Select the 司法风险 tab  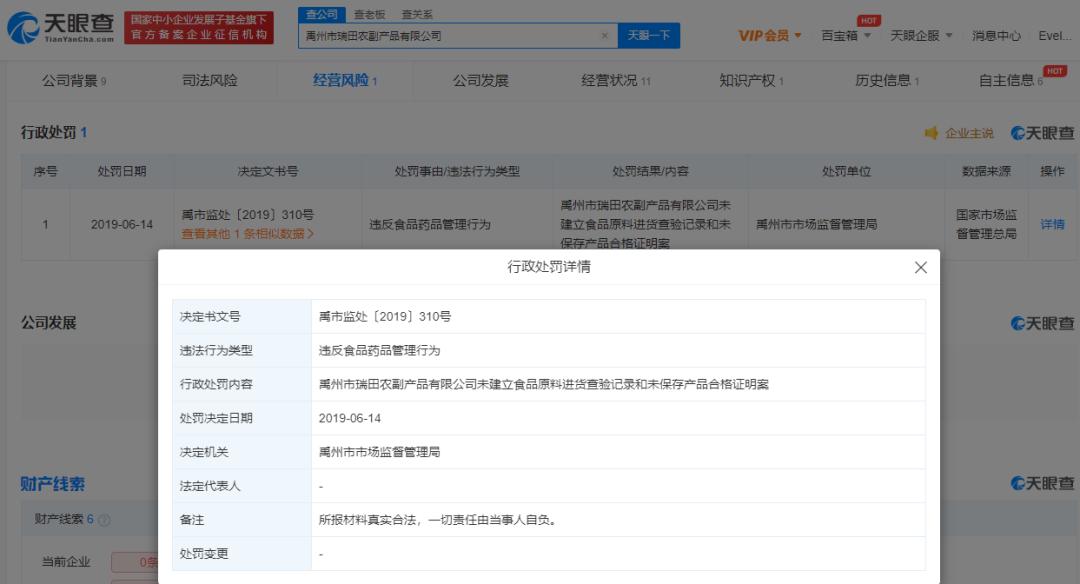(x=212, y=78)
